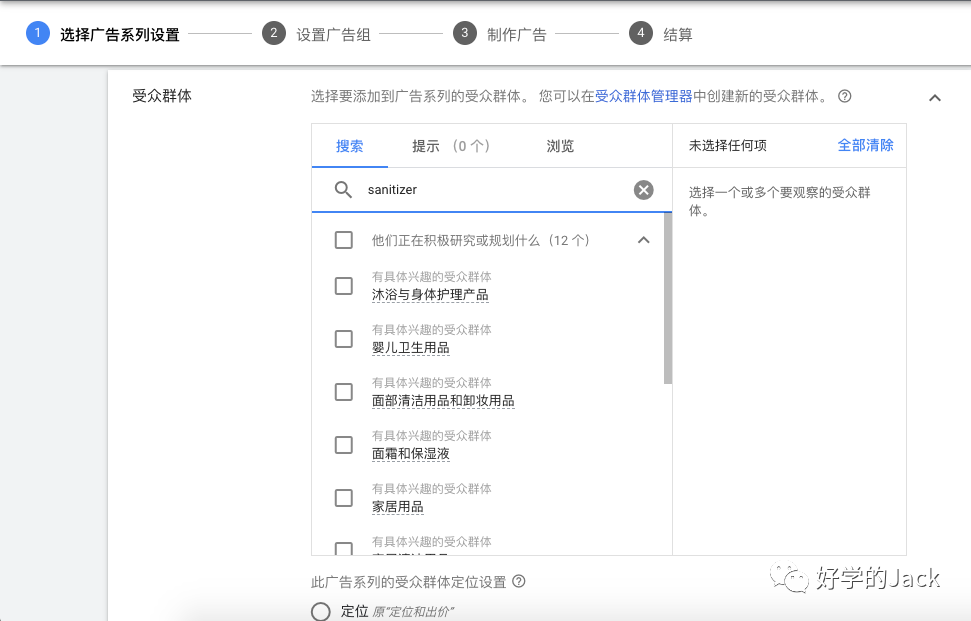Select 婴儿卫生用品 checkbox

click(x=344, y=338)
